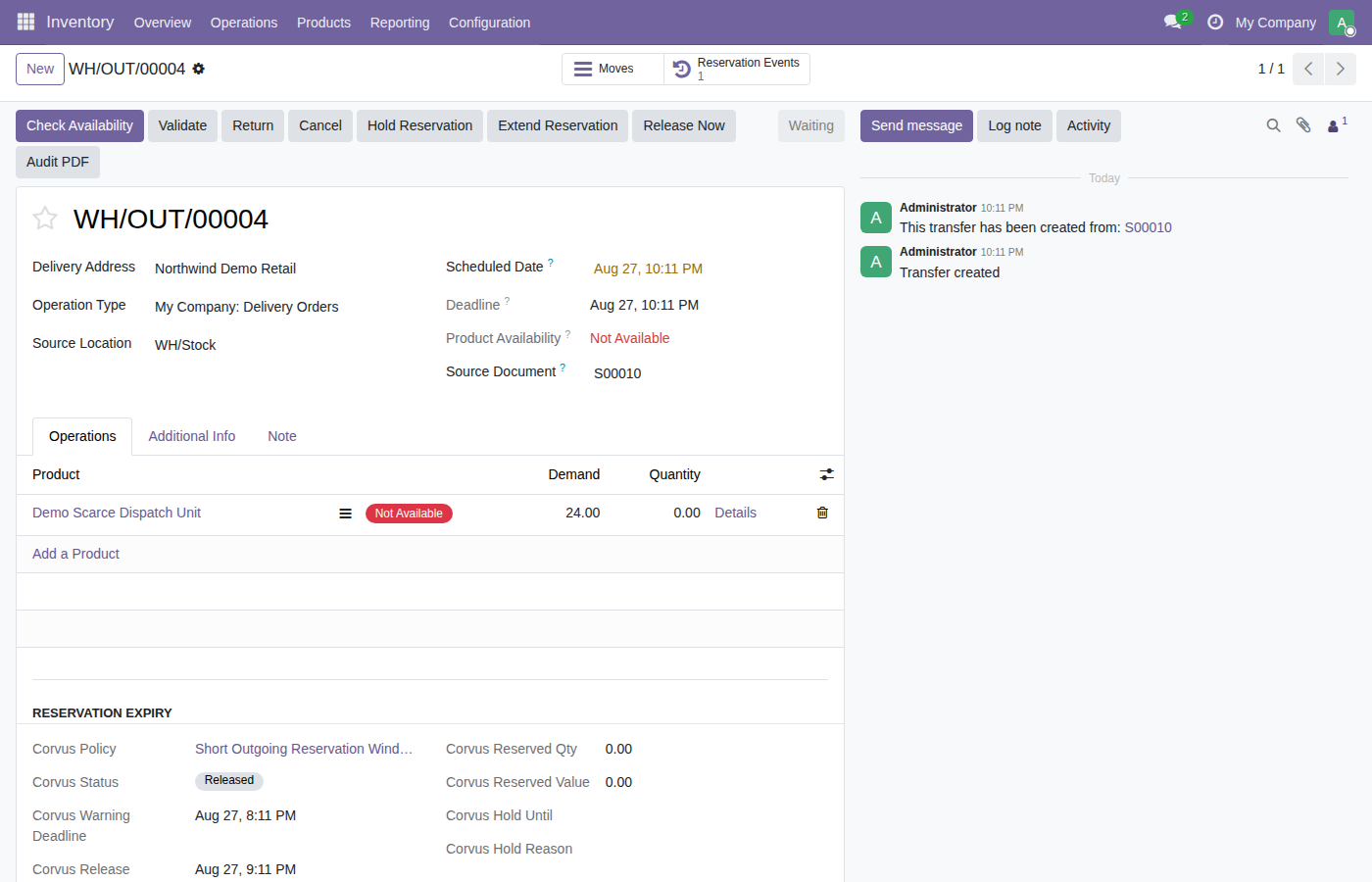The width and height of the screenshot is (1372, 882).
Task: Open the conversations chat icon
Action: pyautogui.click(x=1173, y=22)
